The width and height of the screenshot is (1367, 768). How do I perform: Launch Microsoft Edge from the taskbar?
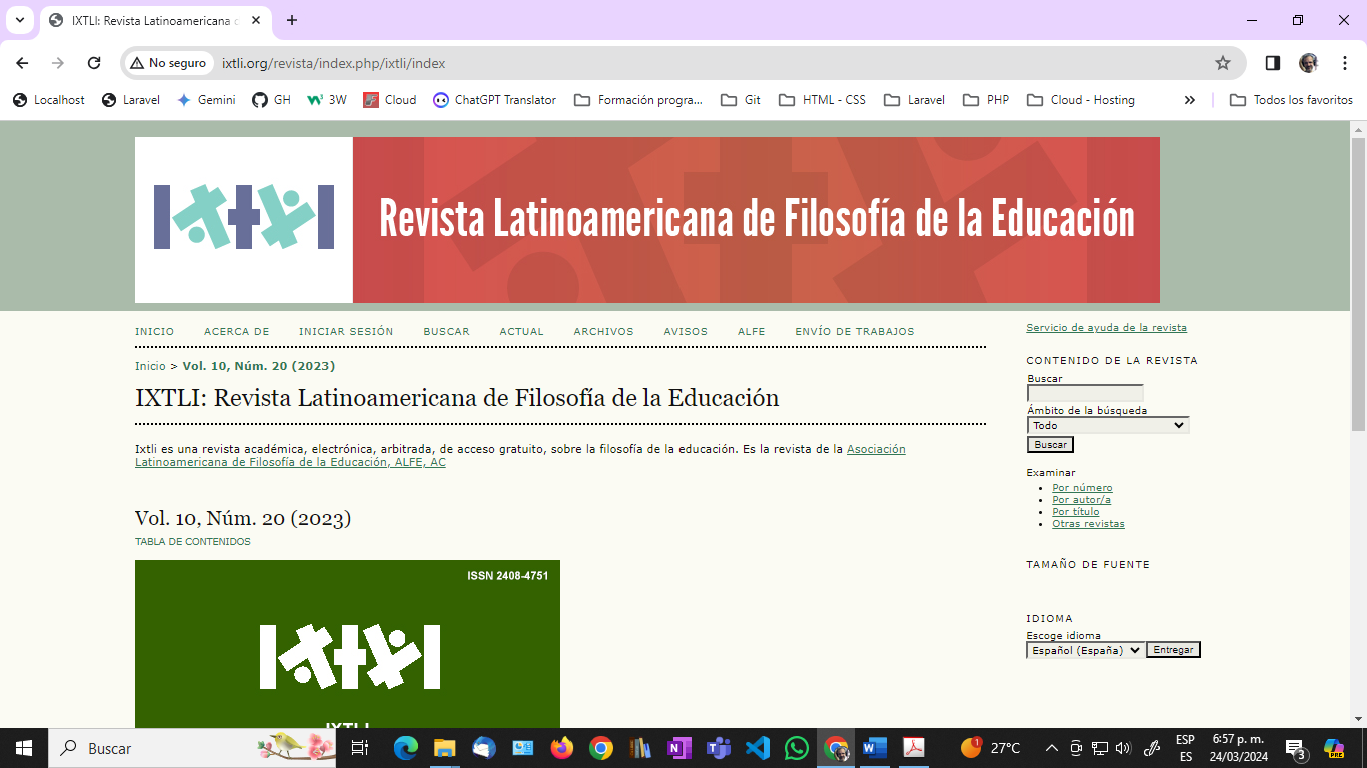point(405,748)
